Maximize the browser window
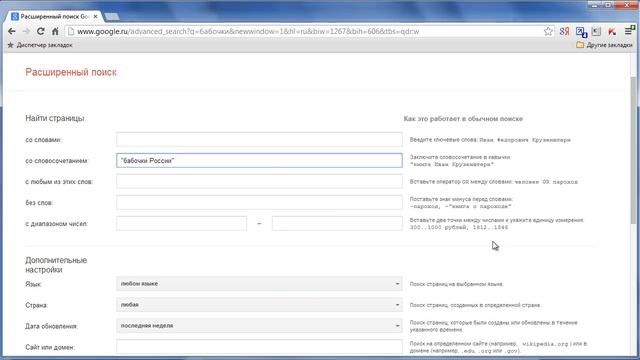The width and height of the screenshot is (640, 360). (607, 5)
